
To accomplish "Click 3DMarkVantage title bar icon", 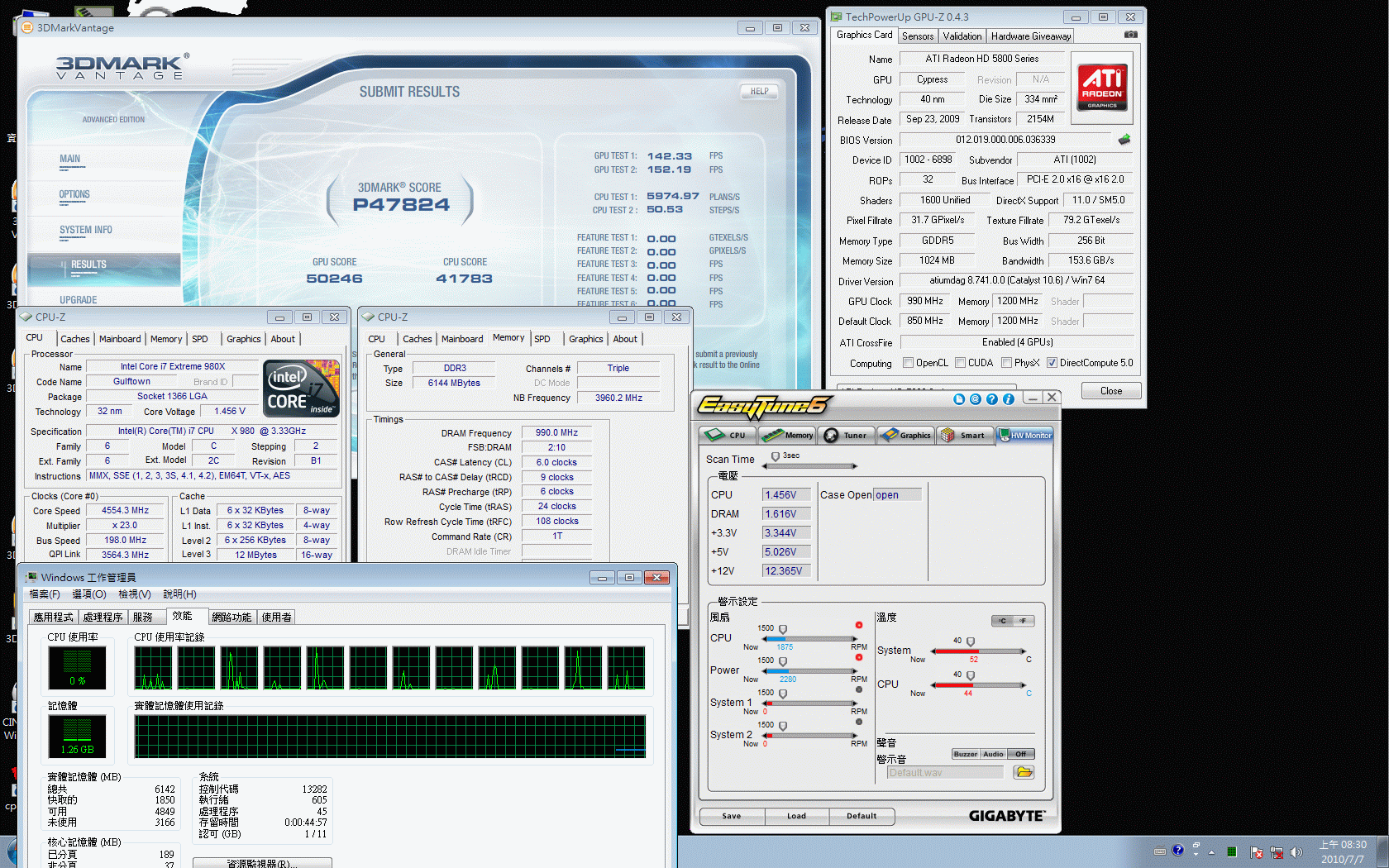I will tap(27, 27).
